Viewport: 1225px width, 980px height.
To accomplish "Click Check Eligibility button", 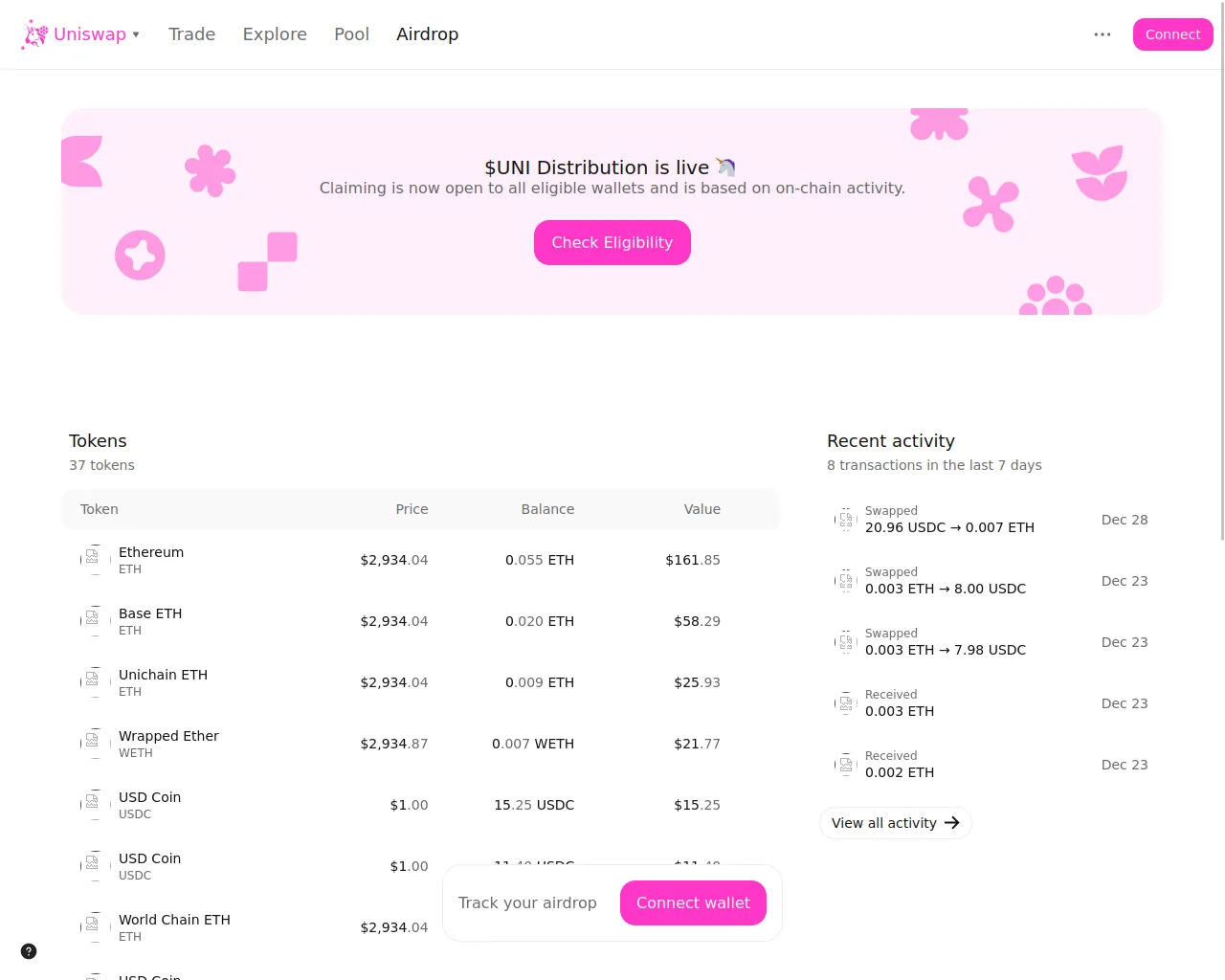I will tap(612, 242).
